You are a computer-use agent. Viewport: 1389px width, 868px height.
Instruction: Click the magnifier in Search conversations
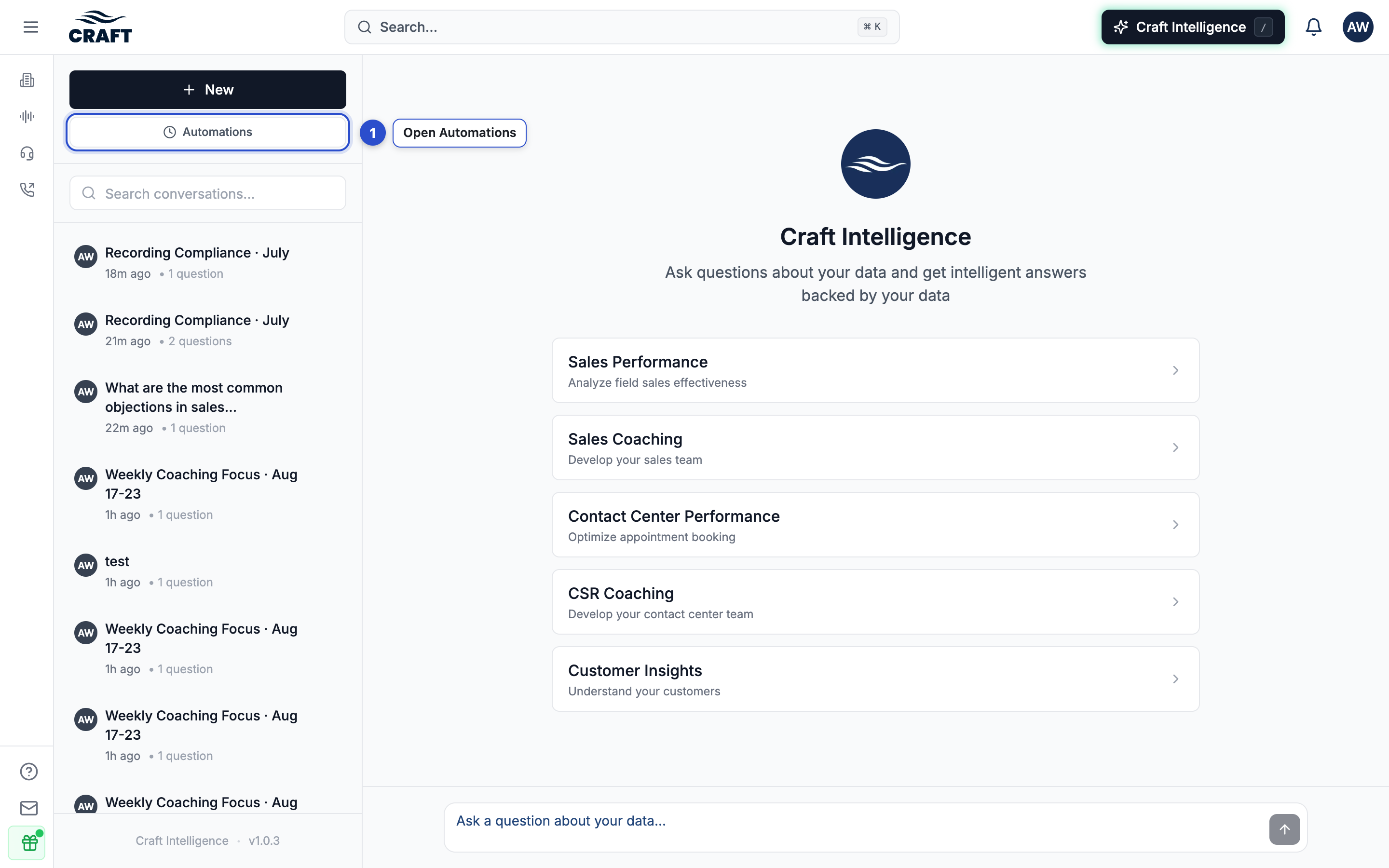tap(89, 193)
